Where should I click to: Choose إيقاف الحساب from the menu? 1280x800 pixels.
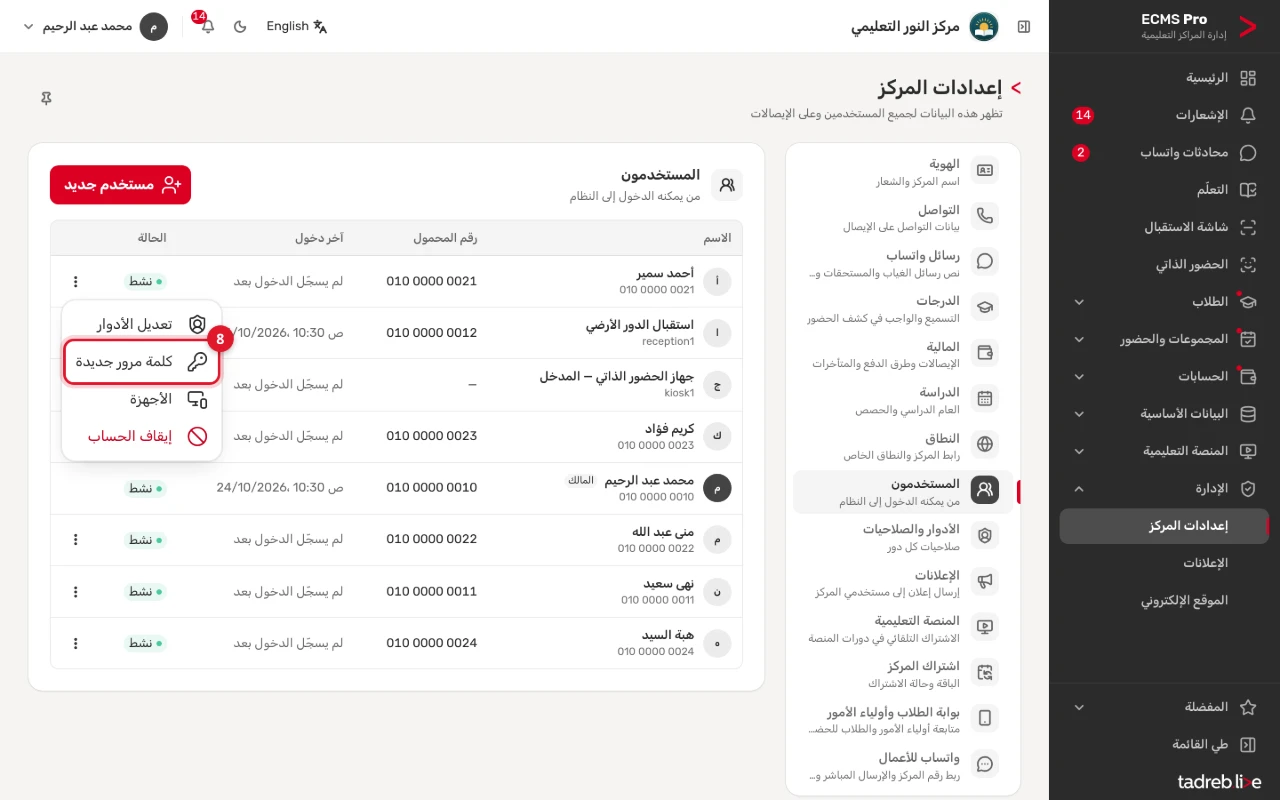point(141,436)
